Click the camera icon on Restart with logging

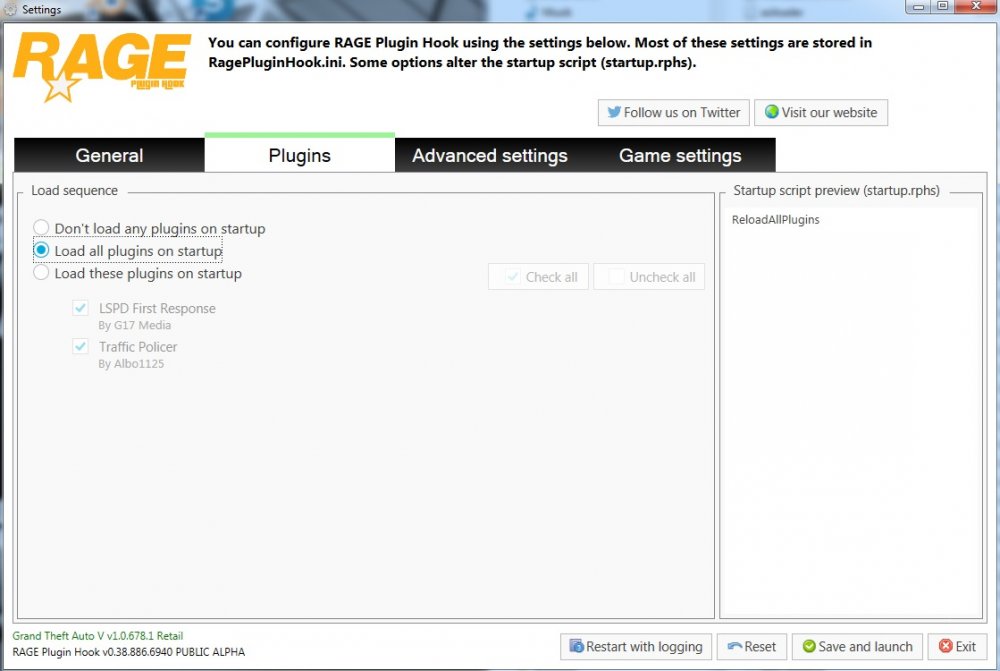575,647
